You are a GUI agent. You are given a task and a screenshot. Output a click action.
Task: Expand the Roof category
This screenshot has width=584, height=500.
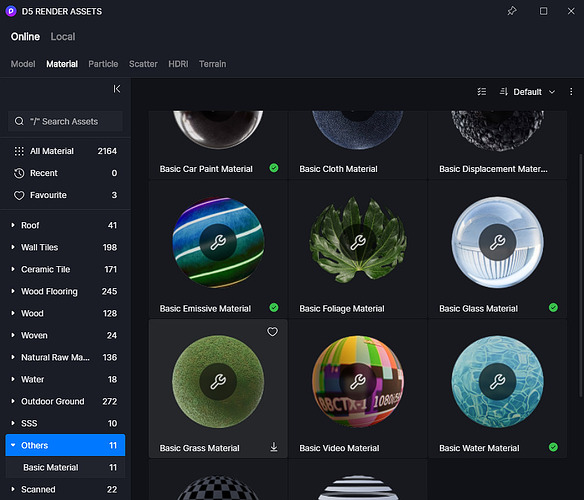13,225
